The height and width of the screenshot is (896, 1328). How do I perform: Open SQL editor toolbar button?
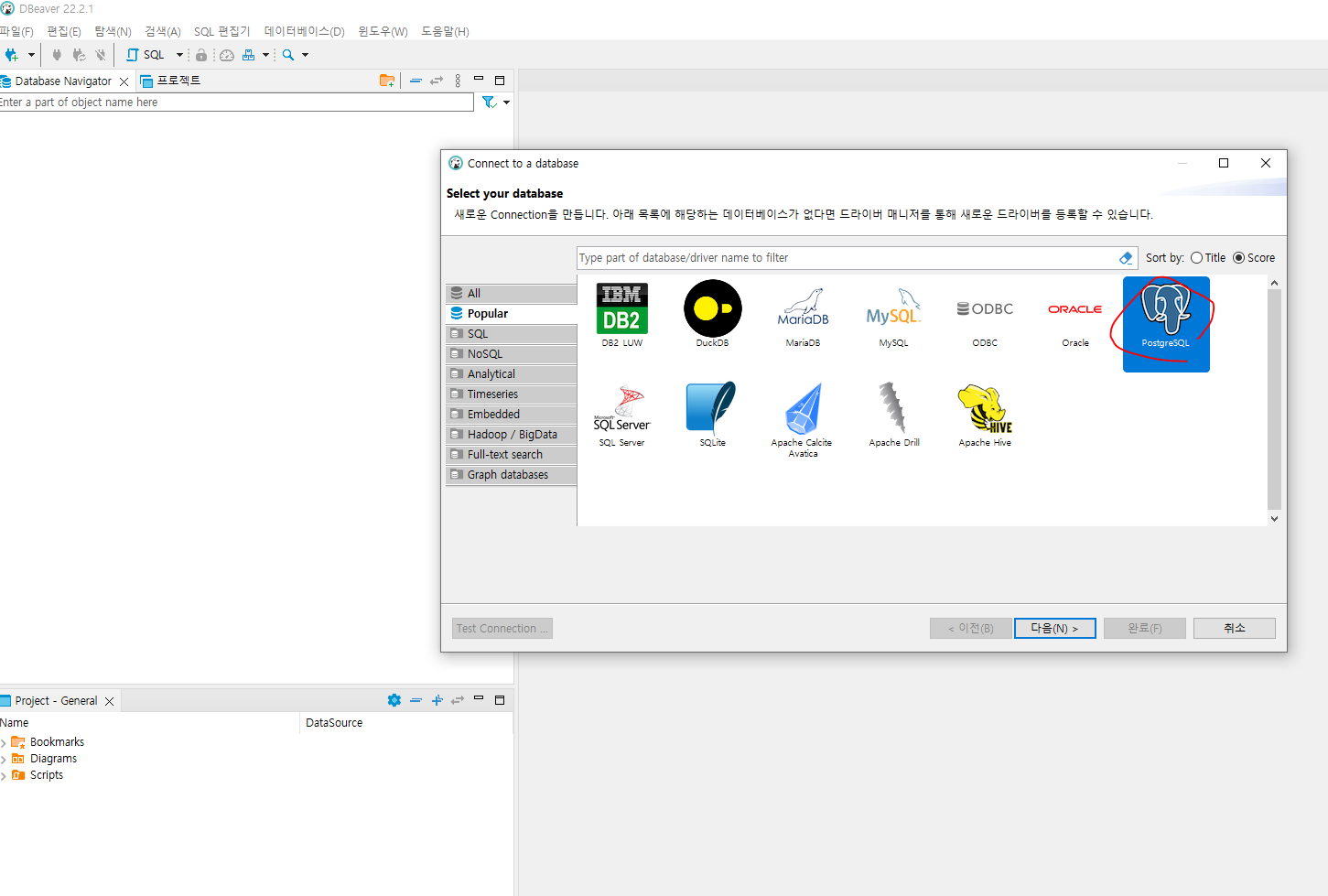pos(146,55)
